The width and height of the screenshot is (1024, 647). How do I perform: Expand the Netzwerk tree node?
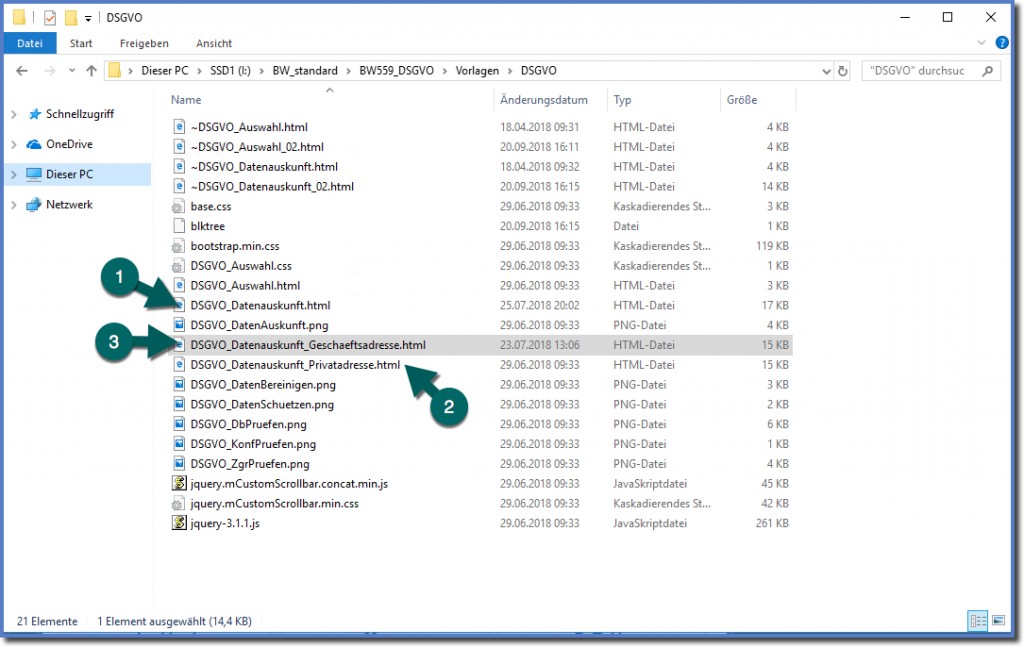point(13,205)
